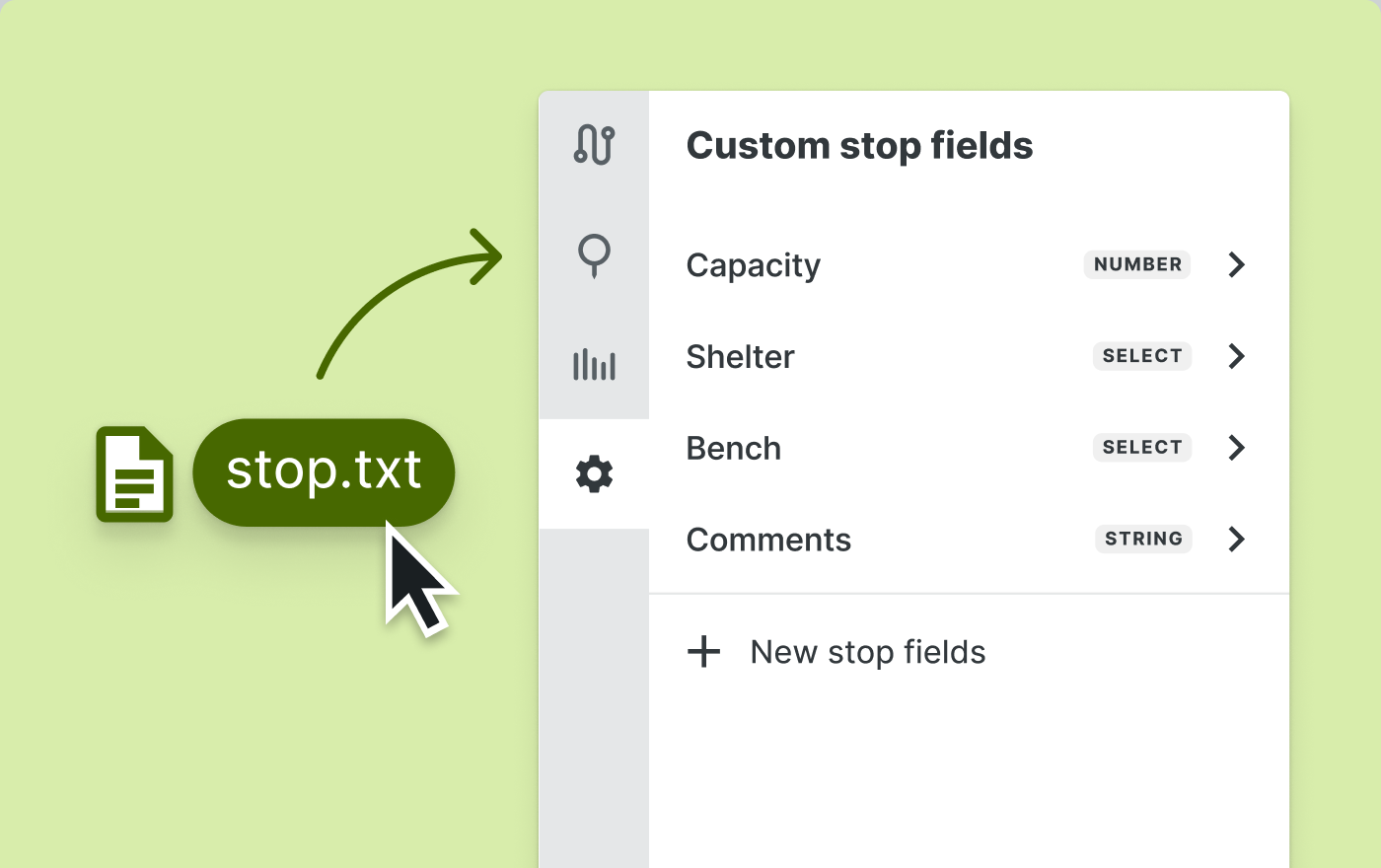The height and width of the screenshot is (868, 1381).
Task: Click the SELECT badge beside Bench
Action: coord(1141,447)
